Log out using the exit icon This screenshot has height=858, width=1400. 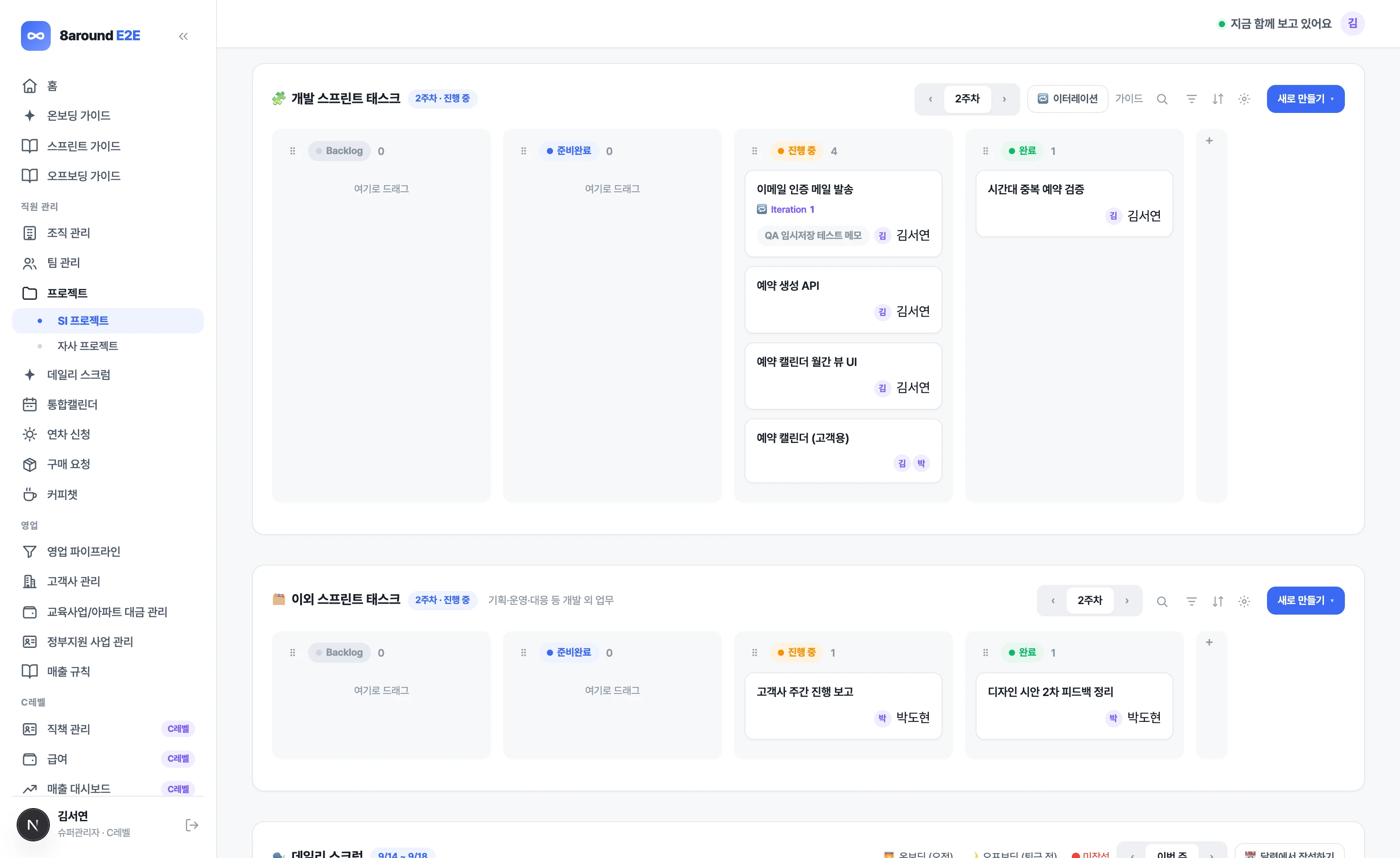pyautogui.click(x=192, y=825)
